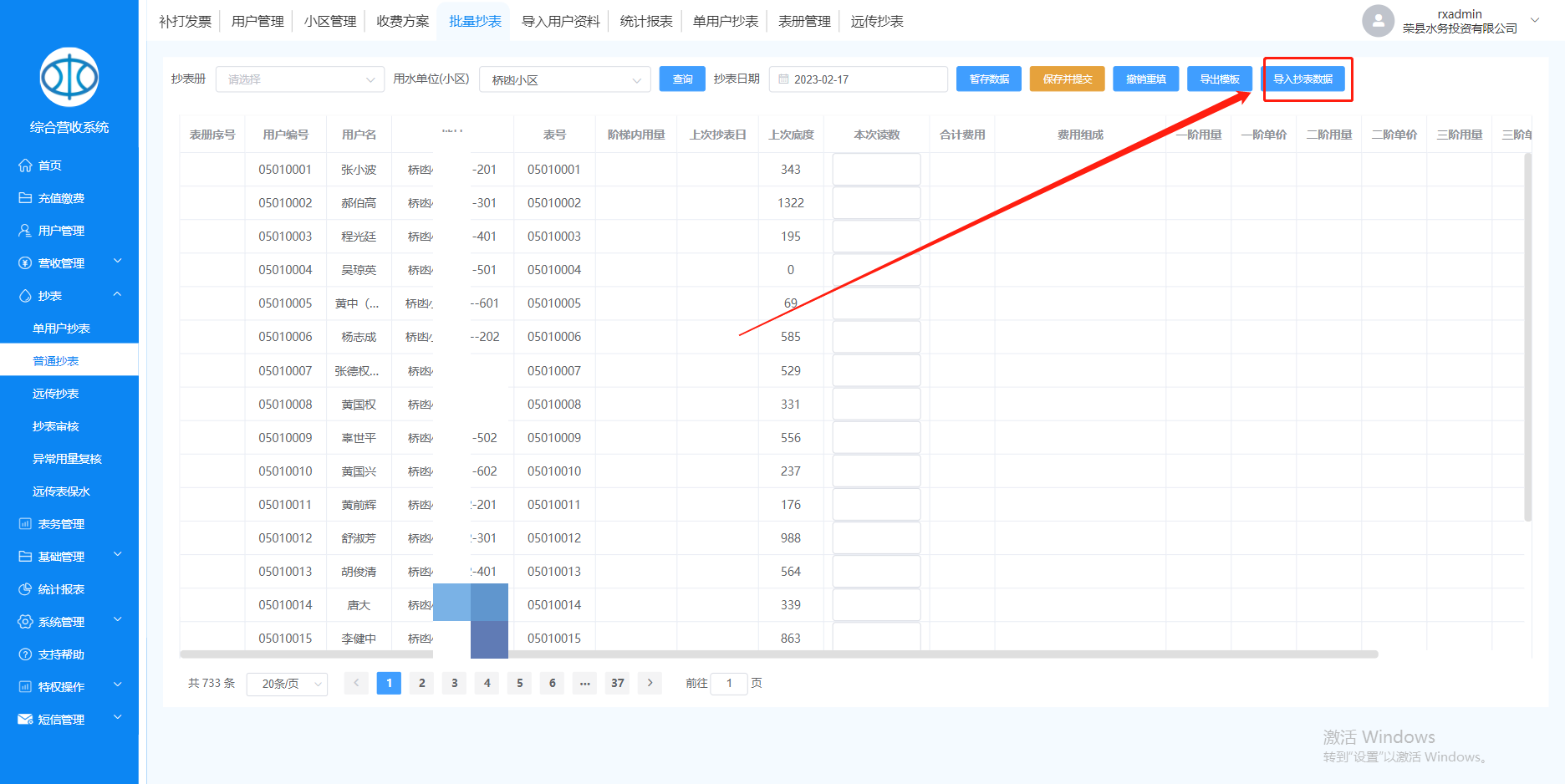Screen dimensions: 1565x784
Task: Expand the 特权操作 sidebar menu
Action: (118, 685)
